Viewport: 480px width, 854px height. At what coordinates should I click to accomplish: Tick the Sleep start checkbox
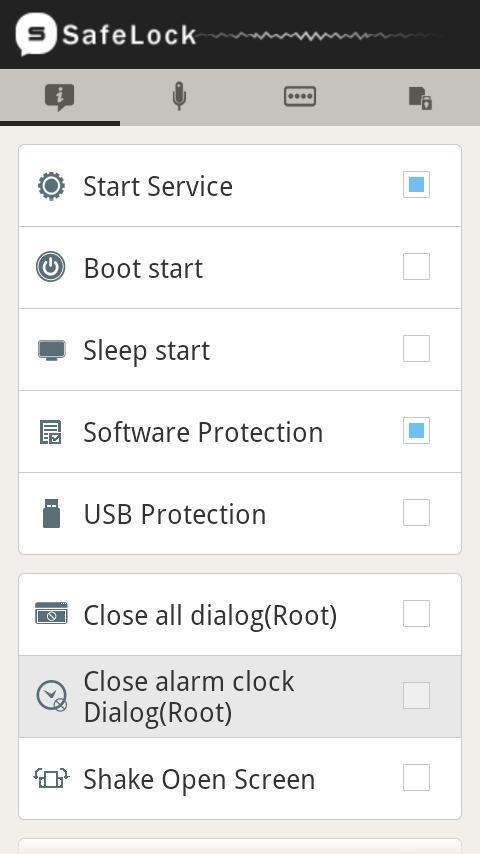pos(416,349)
